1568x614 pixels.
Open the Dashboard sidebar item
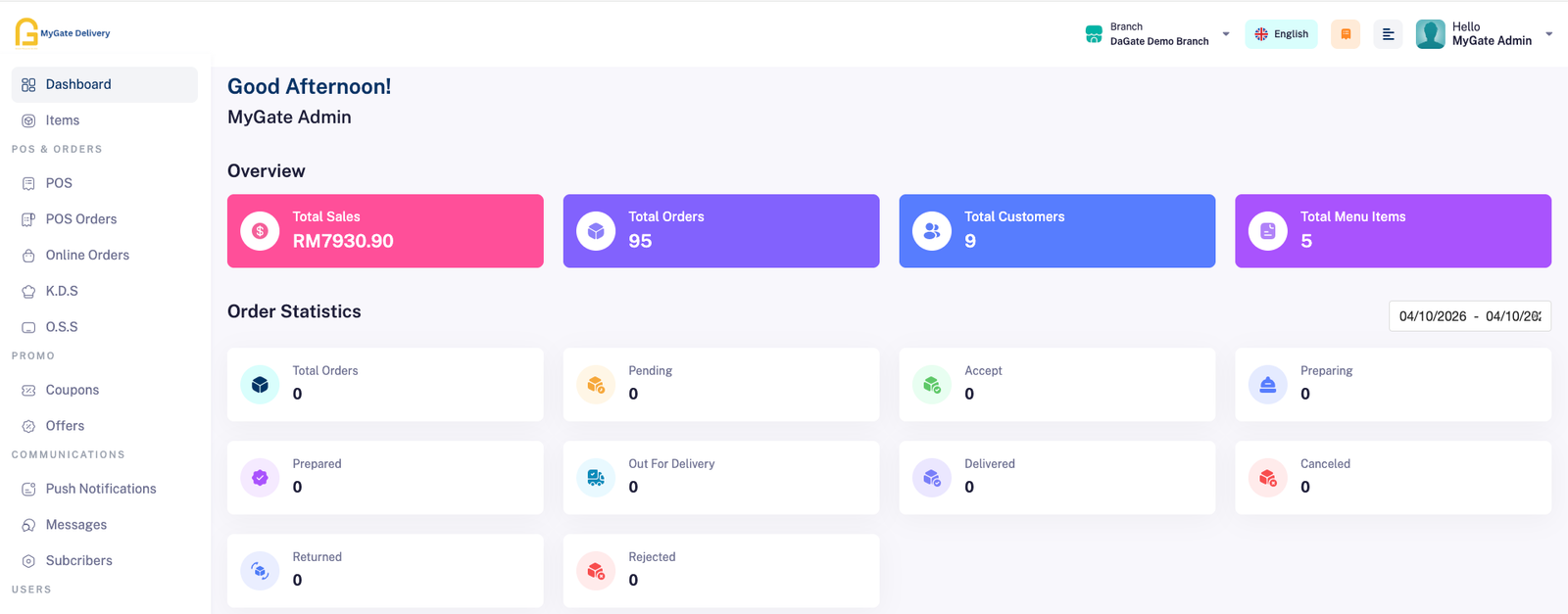(78, 85)
